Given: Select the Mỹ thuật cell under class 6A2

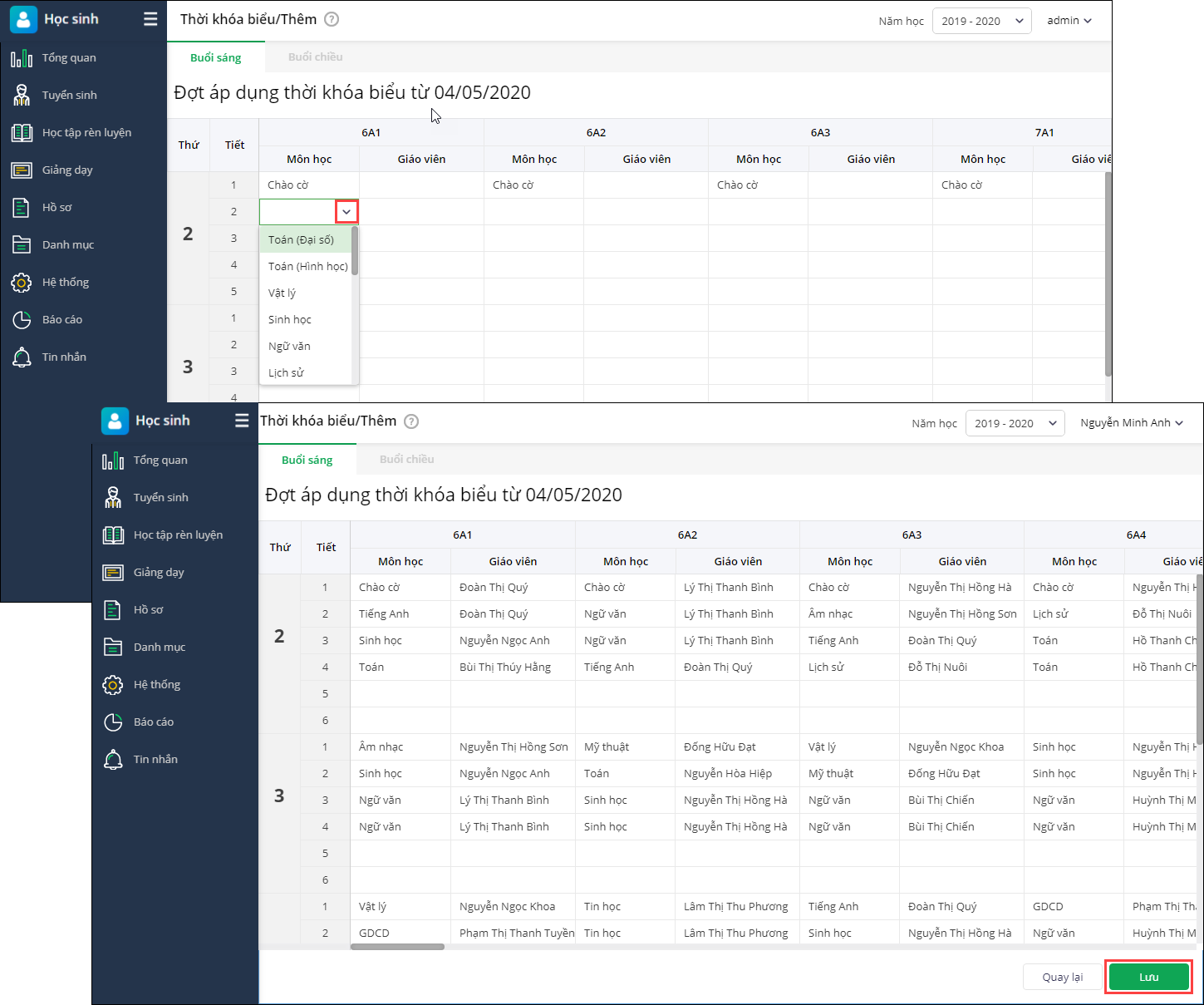Looking at the screenshot, I should click(607, 747).
